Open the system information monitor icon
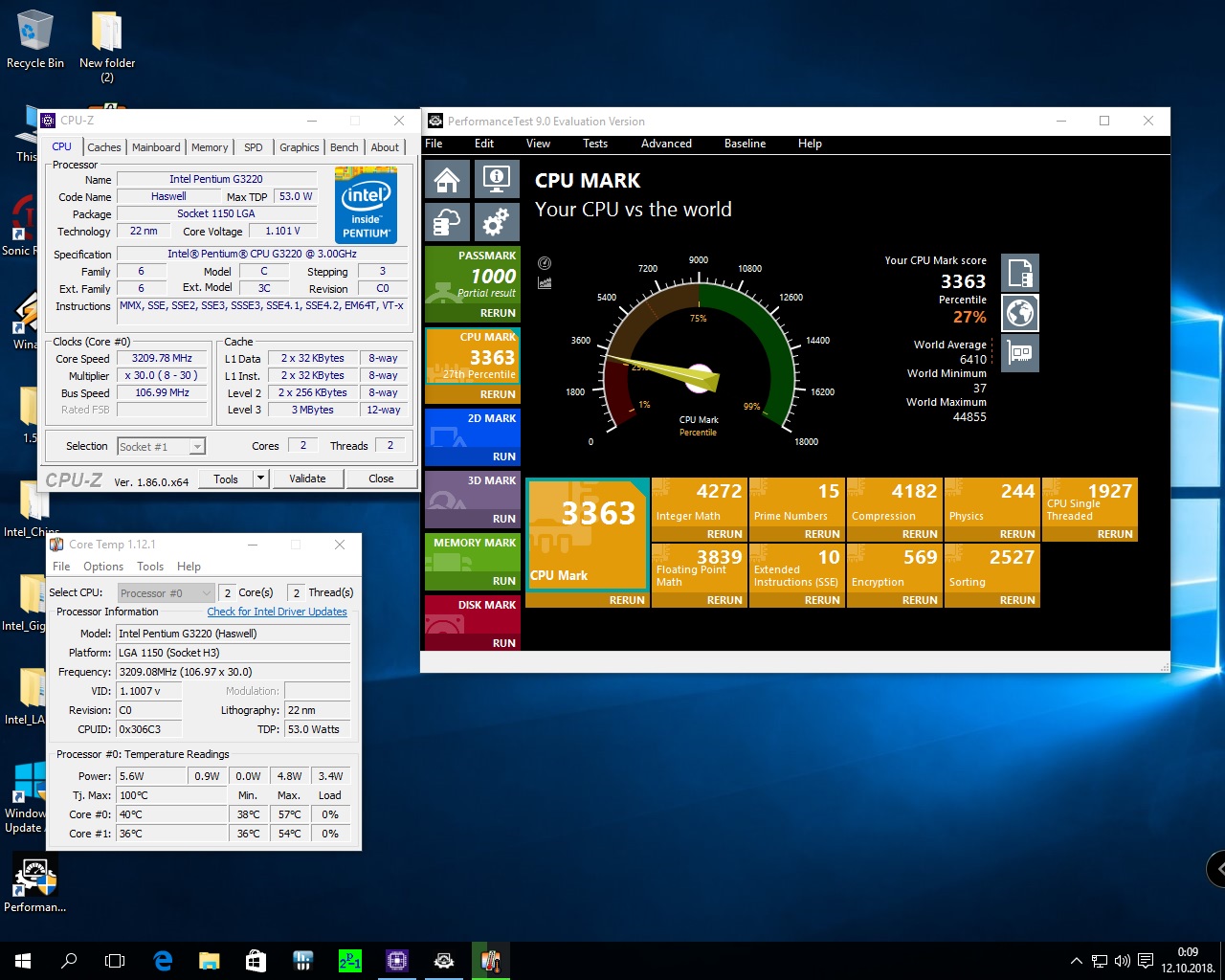Viewport: 1225px width, 980px height. (496, 179)
